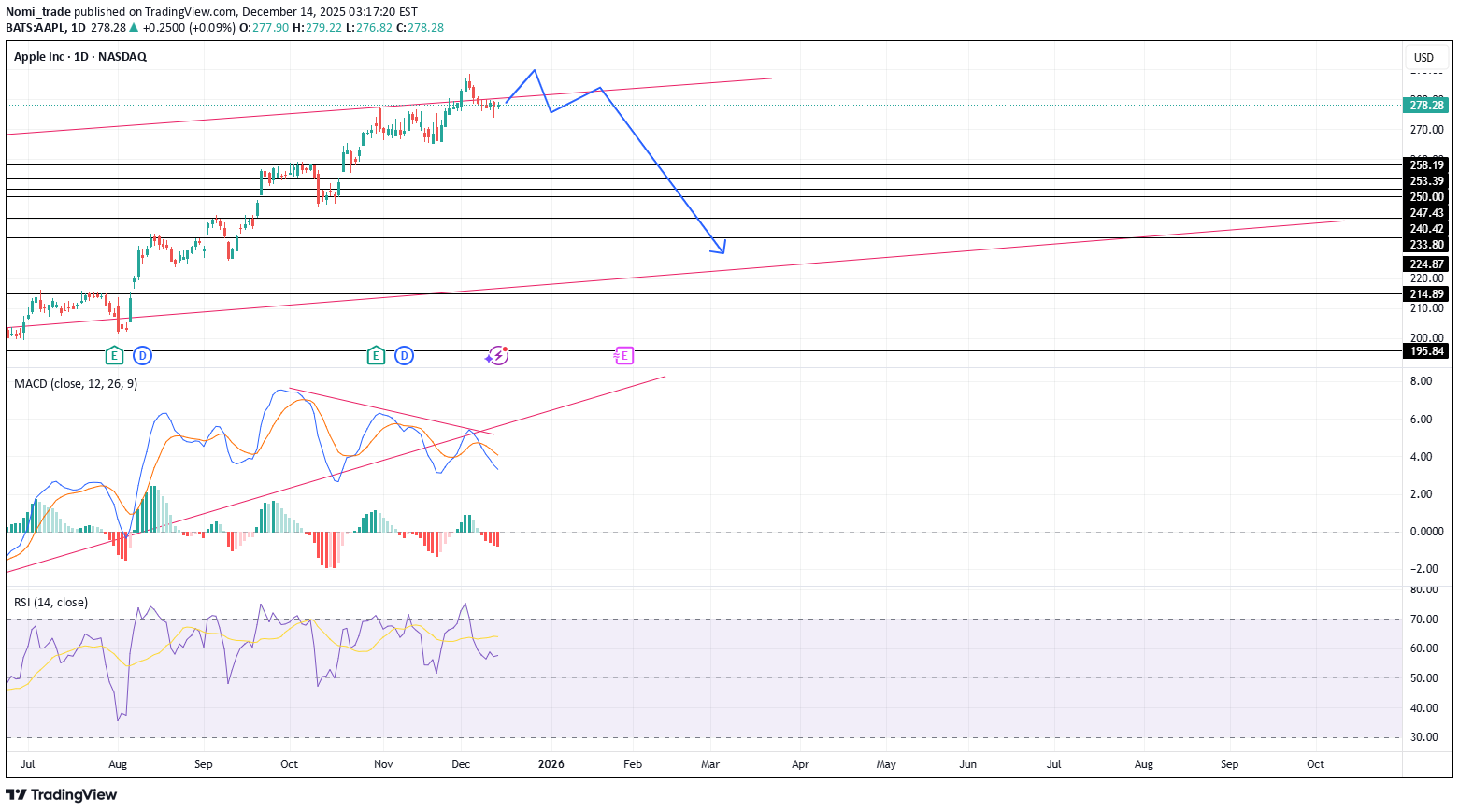
Task: Click the Nomi_trade username
Action: [x=39, y=11]
